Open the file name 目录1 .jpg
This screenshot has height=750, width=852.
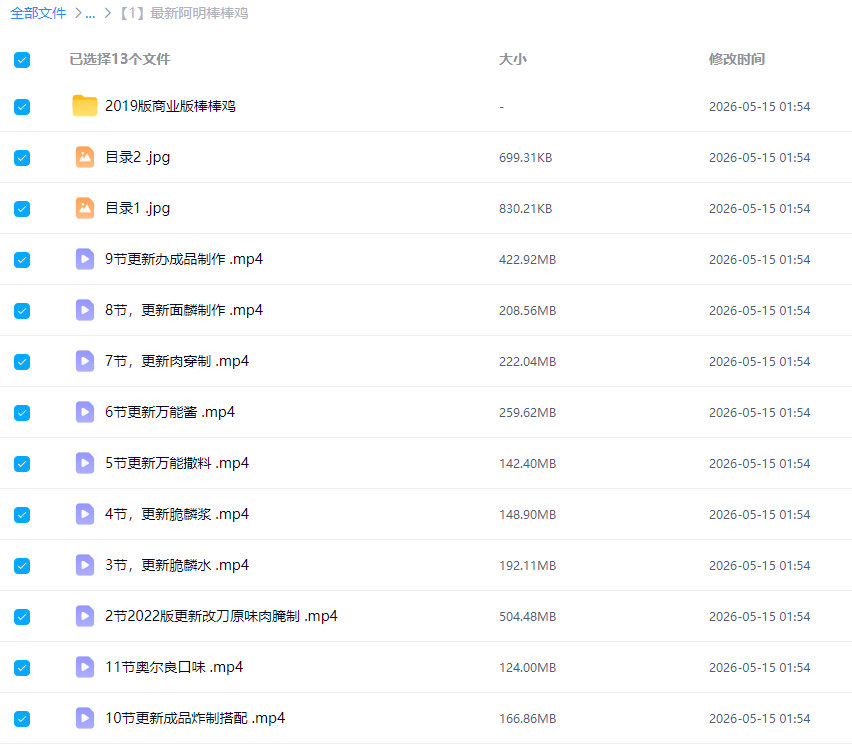click(x=137, y=208)
